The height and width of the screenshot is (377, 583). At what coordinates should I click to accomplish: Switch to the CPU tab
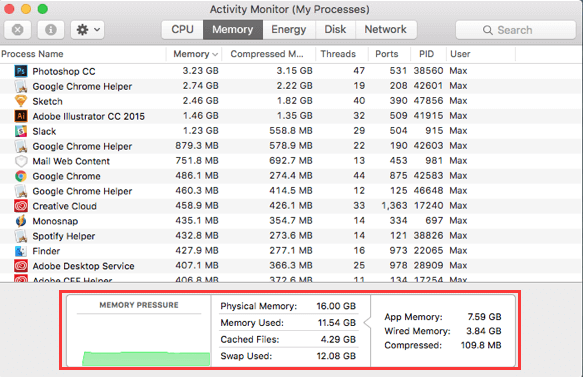coord(182,29)
